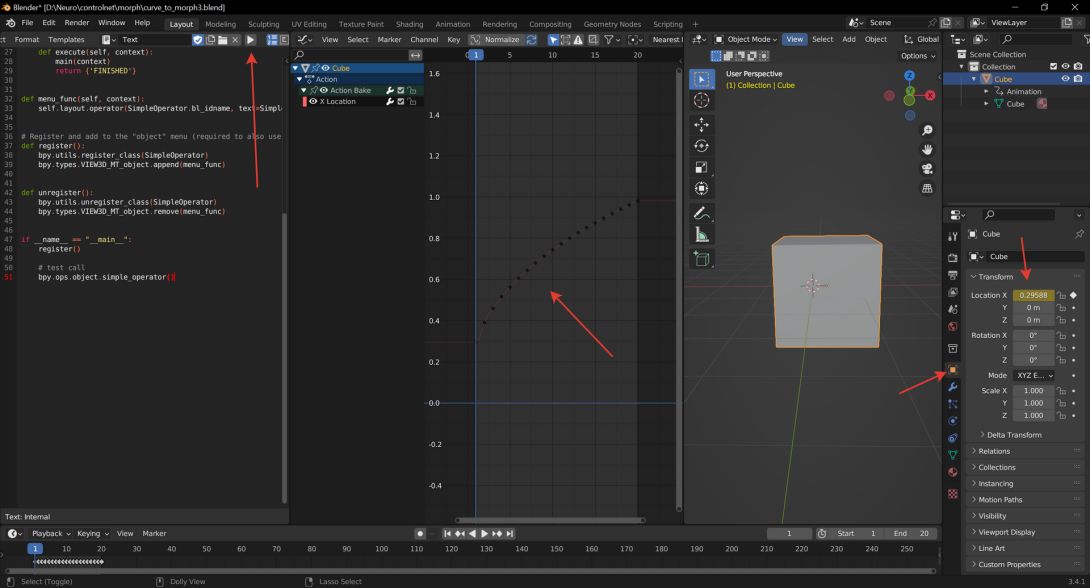The height and width of the screenshot is (588, 1090).
Task: Open Output Properties with the printer icon
Action: [951, 273]
